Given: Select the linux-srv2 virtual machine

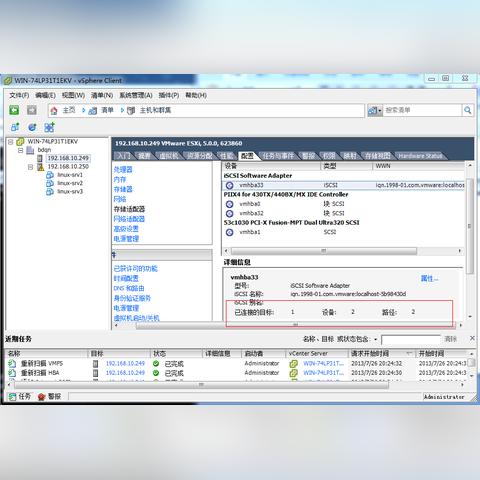Looking at the screenshot, I should (x=70, y=183).
